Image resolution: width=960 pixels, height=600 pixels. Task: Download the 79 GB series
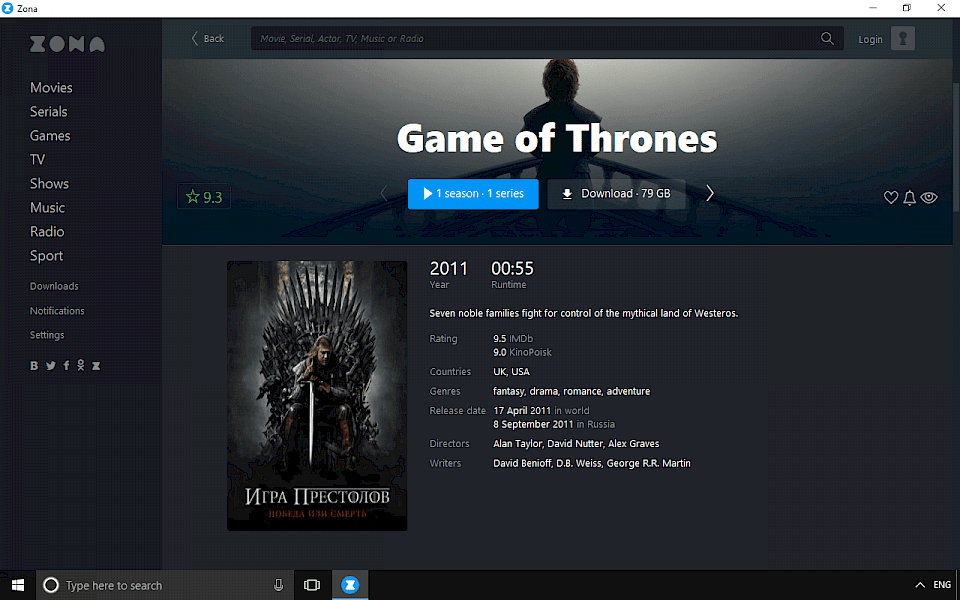pos(616,193)
